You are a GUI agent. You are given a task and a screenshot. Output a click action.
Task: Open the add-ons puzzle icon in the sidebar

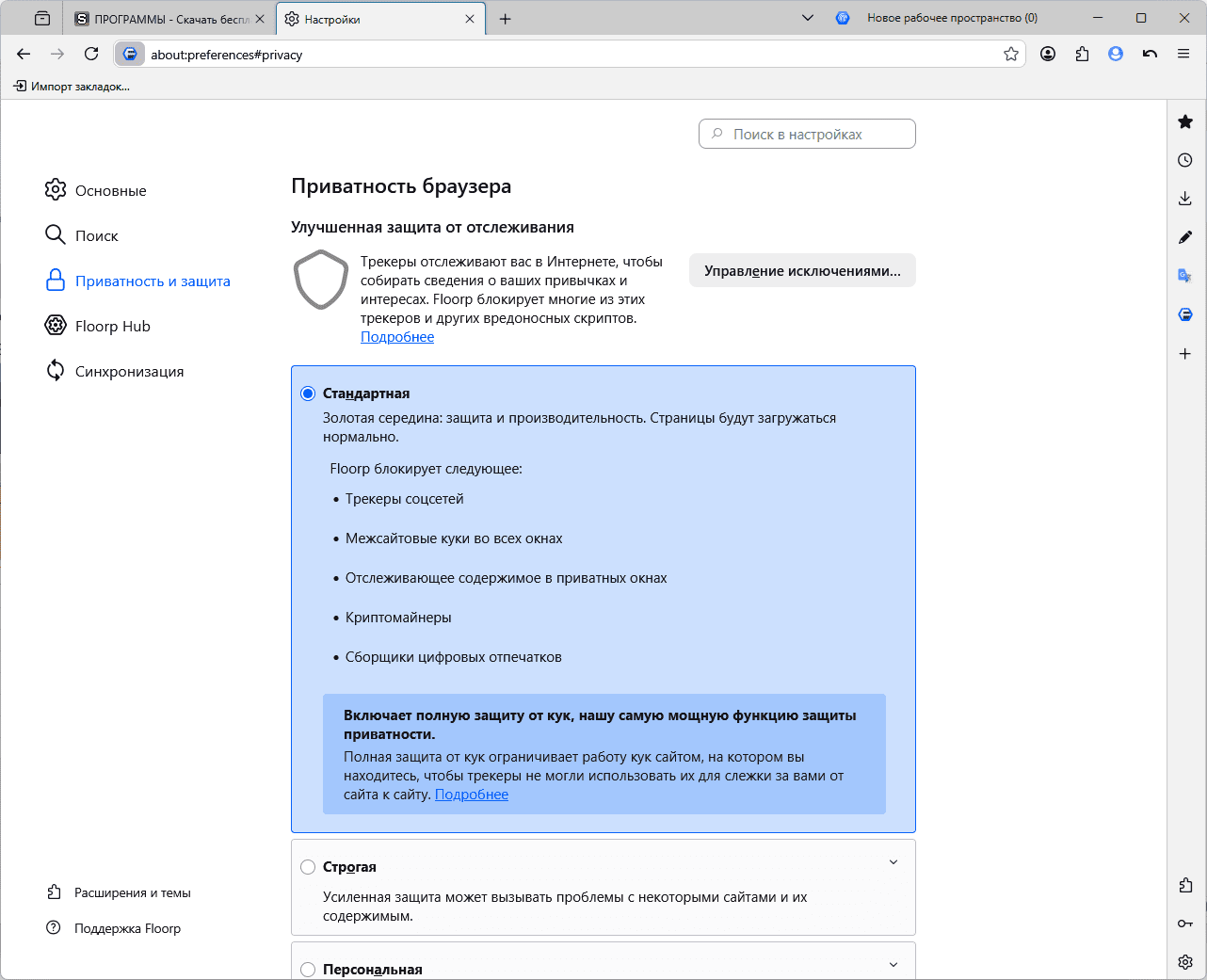click(1185, 885)
